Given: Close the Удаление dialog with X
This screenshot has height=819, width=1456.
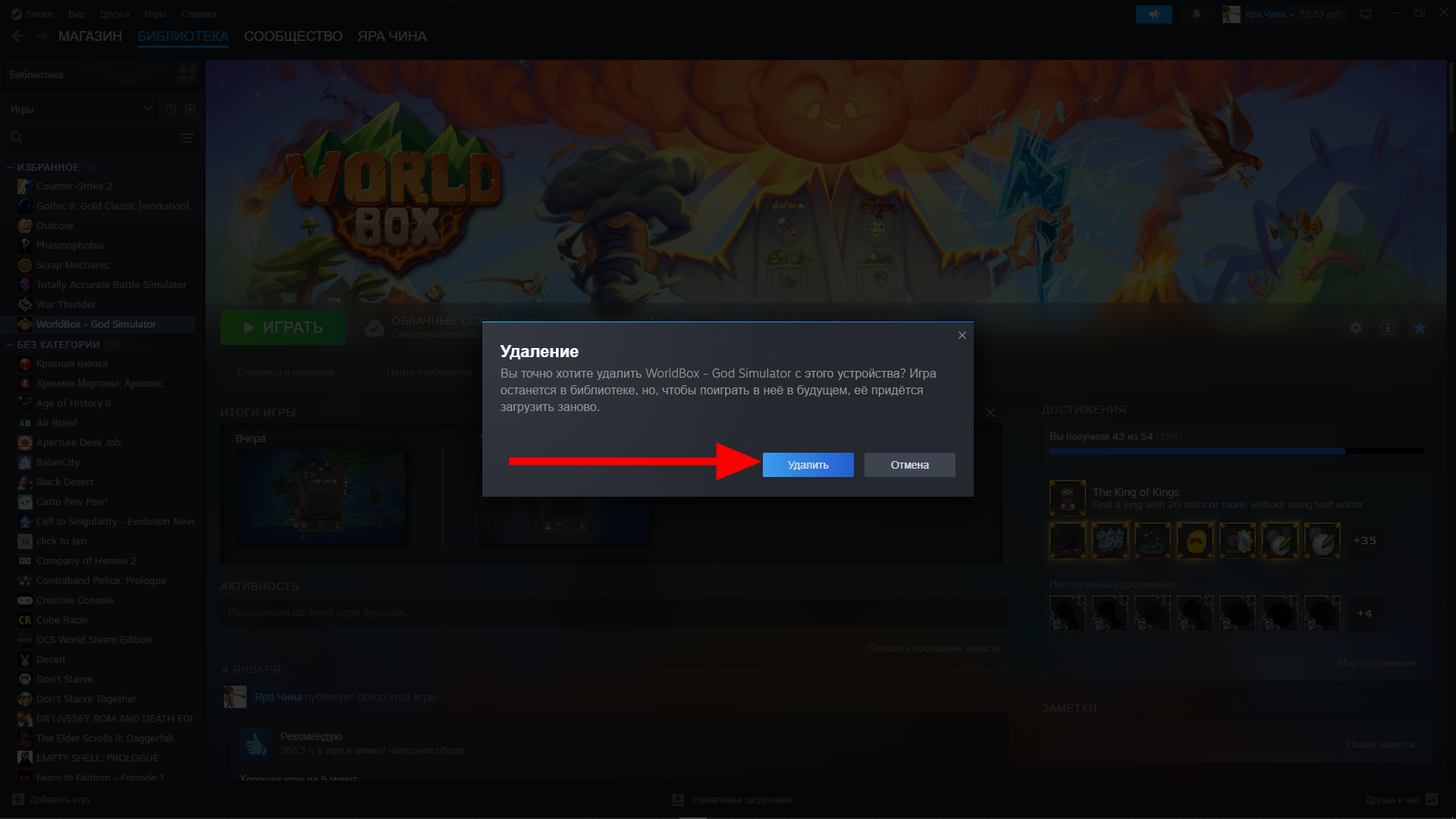Looking at the screenshot, I should (962, 335).
